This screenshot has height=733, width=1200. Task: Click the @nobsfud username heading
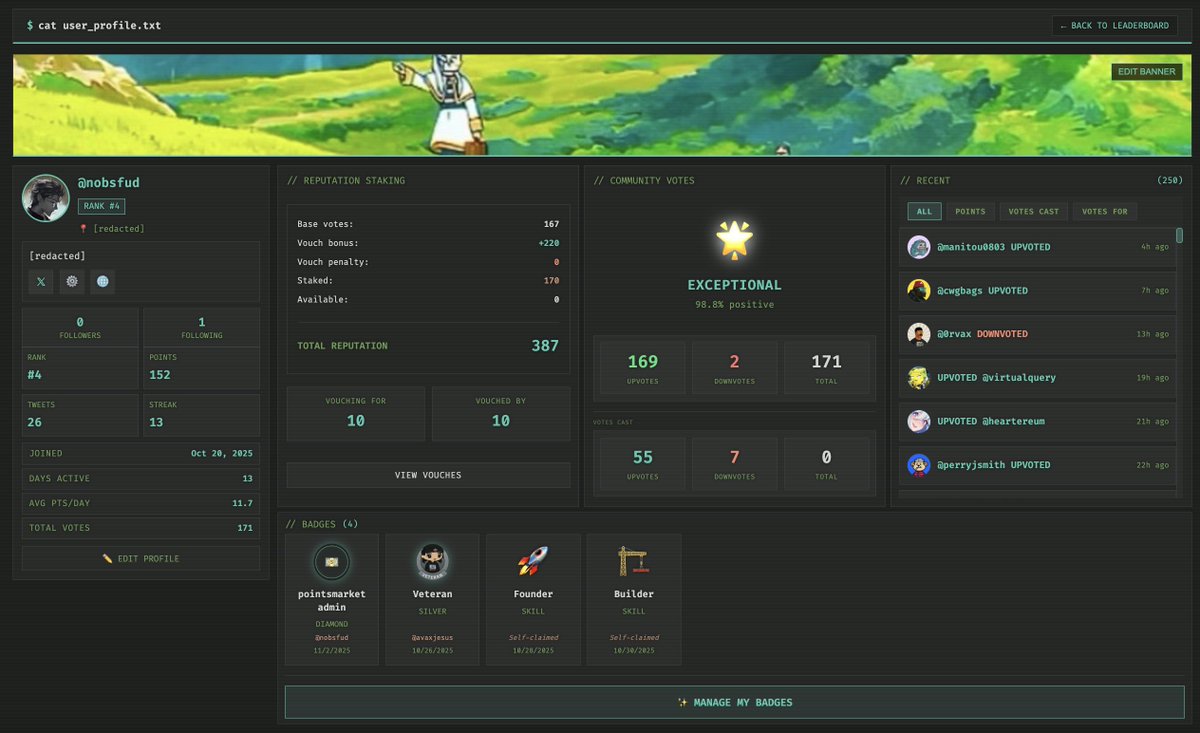pyautogui.click(x=109, y=184)
